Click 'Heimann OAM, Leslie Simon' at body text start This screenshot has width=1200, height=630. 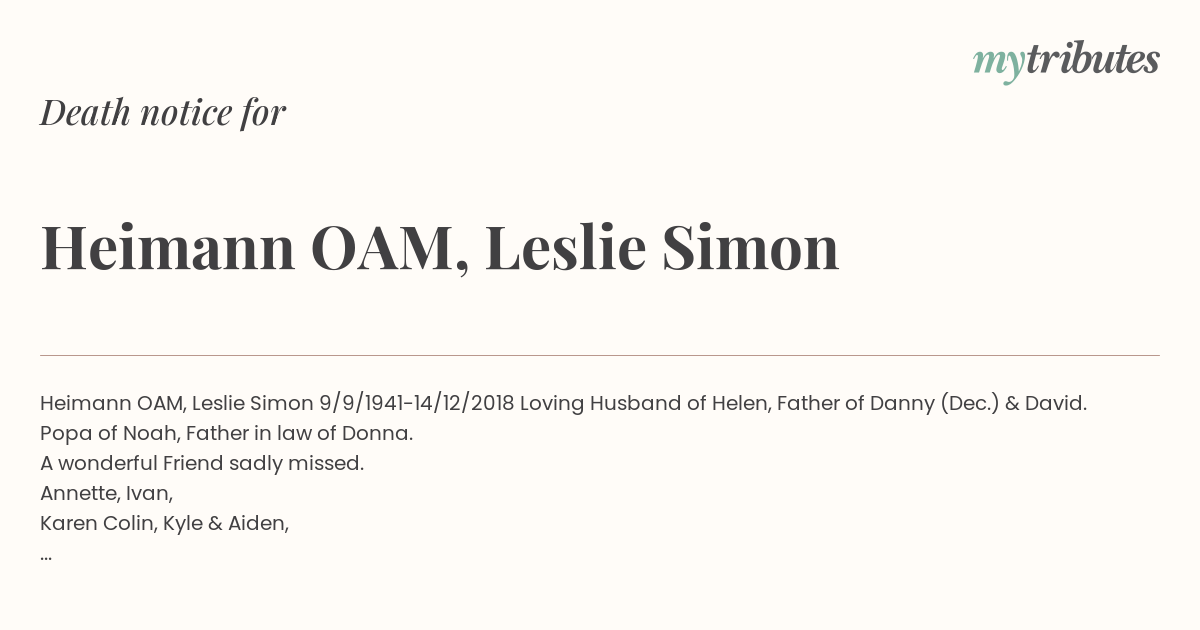pos(177,404)
